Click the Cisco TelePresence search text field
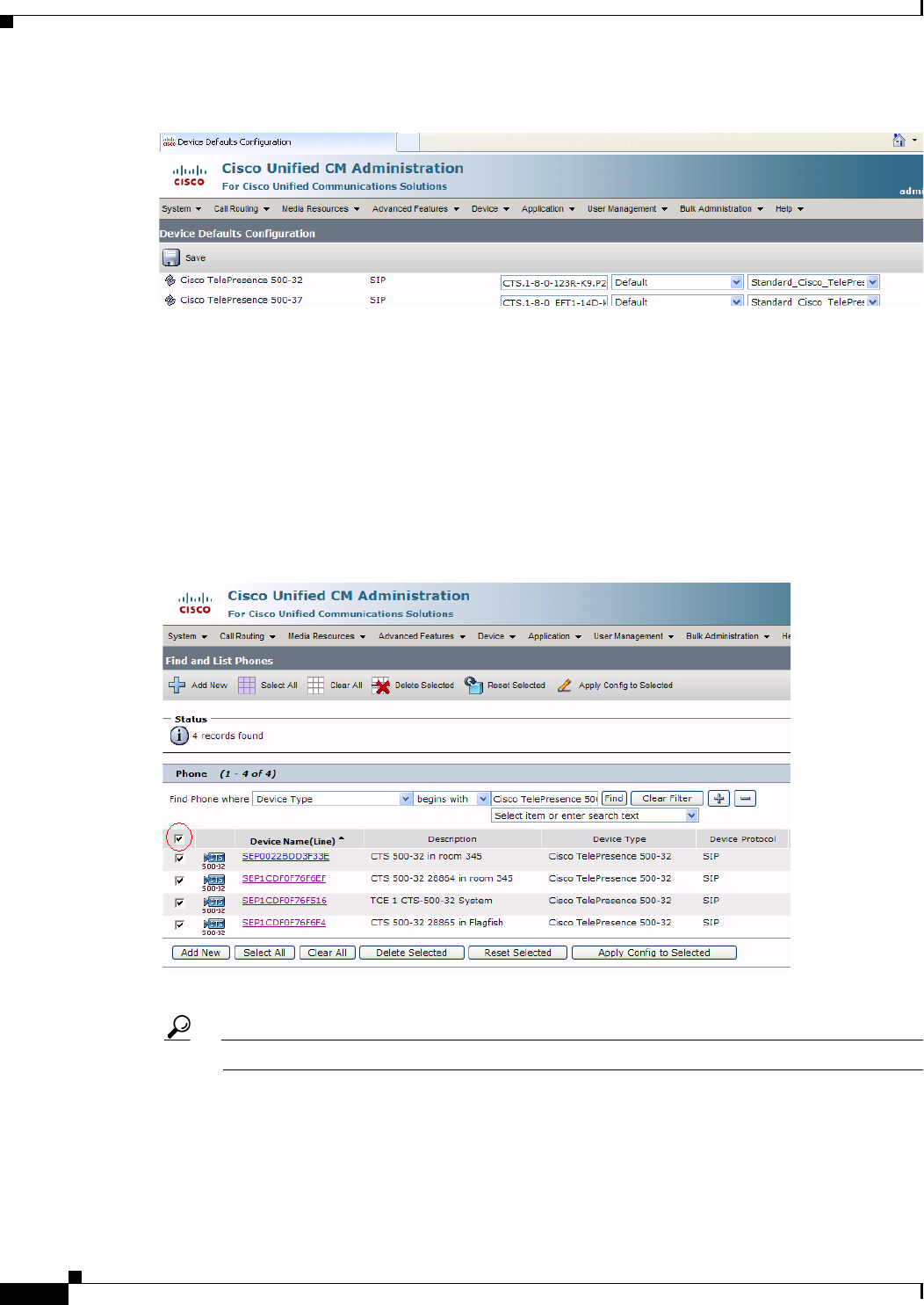The width and height of the screenshot is (924, 1305). [x=545, y=799]
